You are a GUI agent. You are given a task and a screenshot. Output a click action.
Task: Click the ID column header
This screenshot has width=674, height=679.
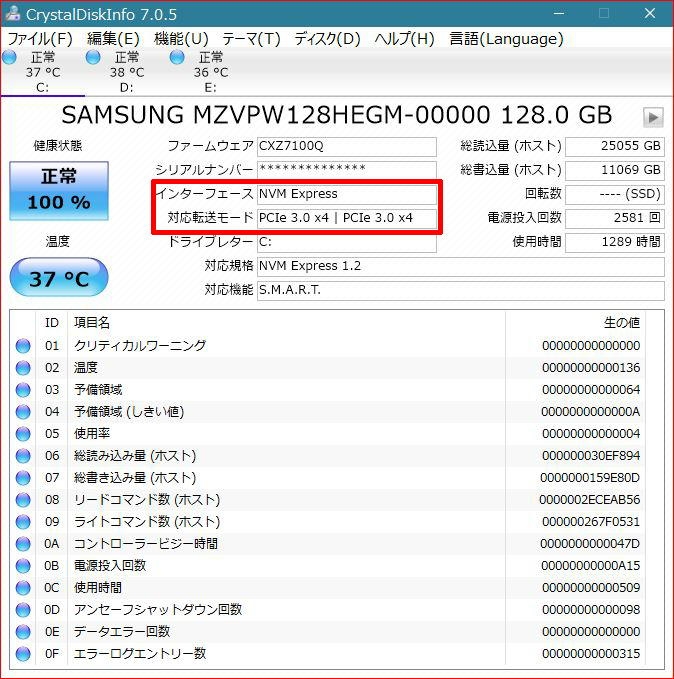[52, 323]
